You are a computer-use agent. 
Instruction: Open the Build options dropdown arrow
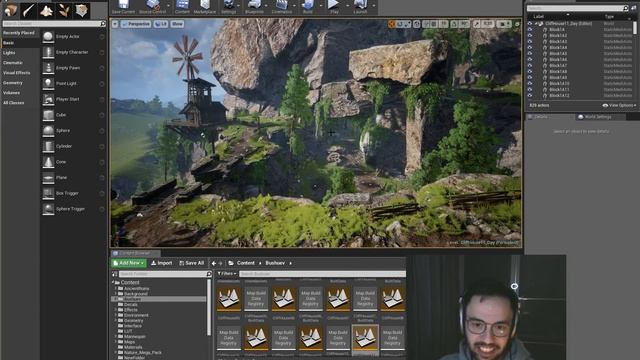point(320,6)
